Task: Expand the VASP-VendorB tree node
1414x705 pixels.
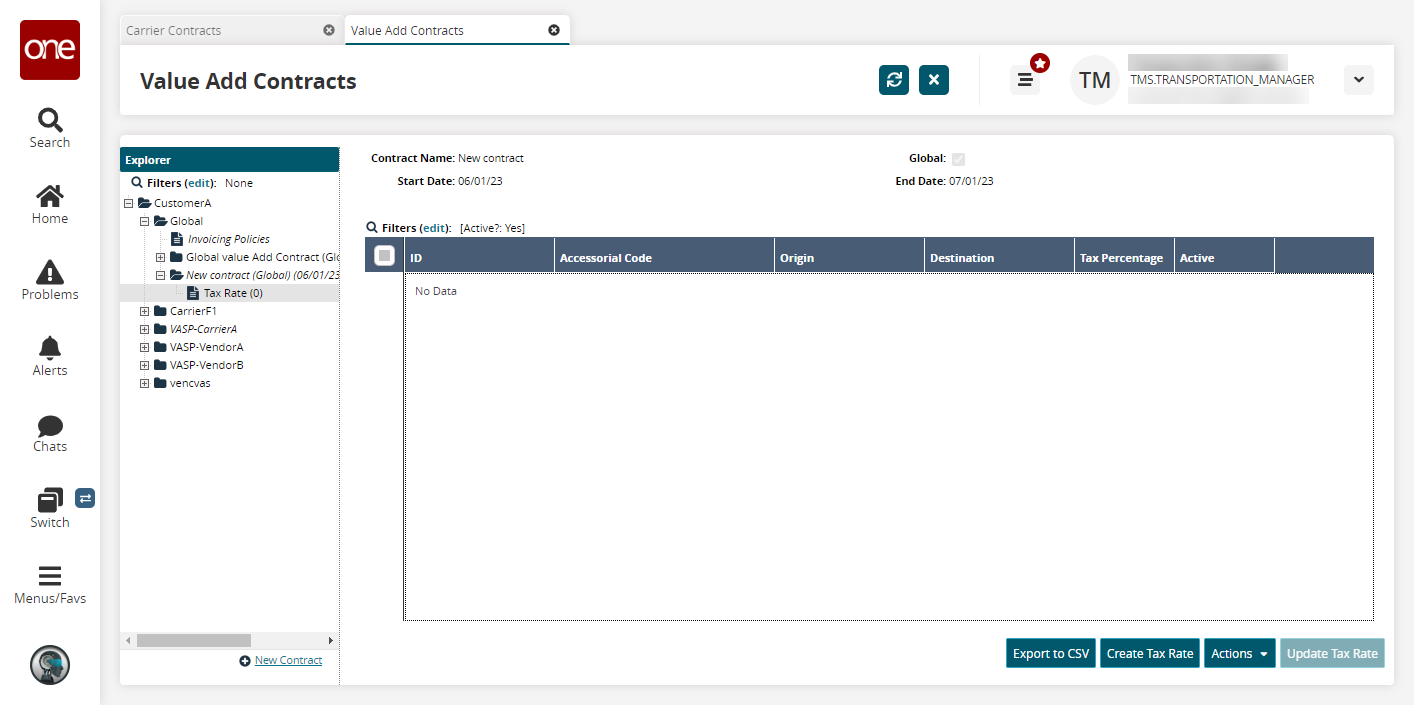Action: 144,365
